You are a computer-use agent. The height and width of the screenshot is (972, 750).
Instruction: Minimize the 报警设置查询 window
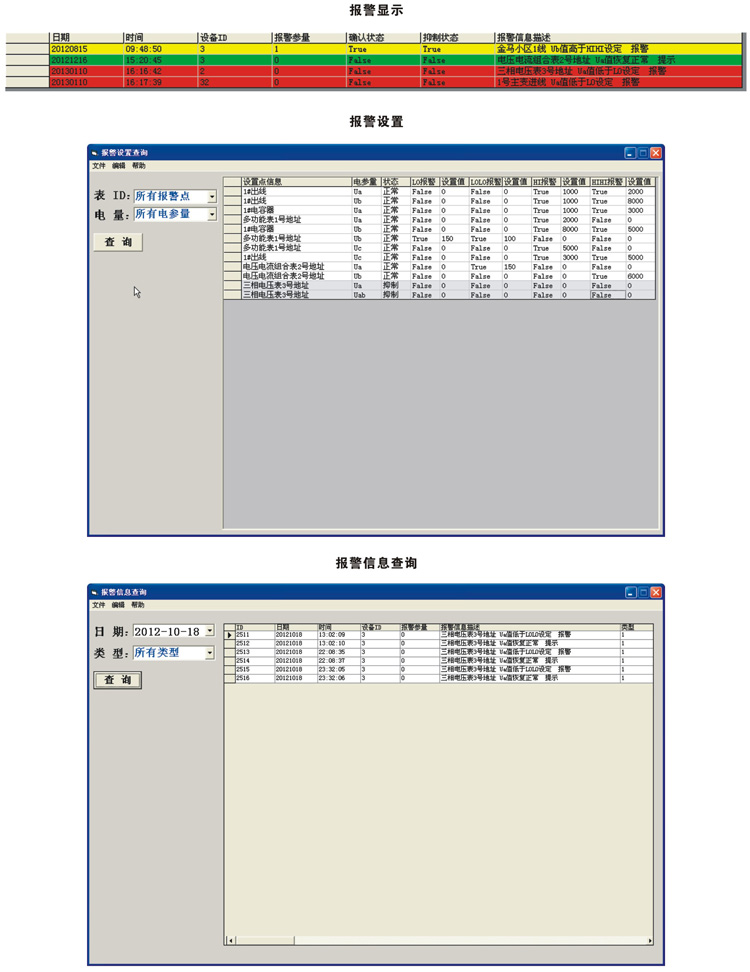click(x=630, y=153)
